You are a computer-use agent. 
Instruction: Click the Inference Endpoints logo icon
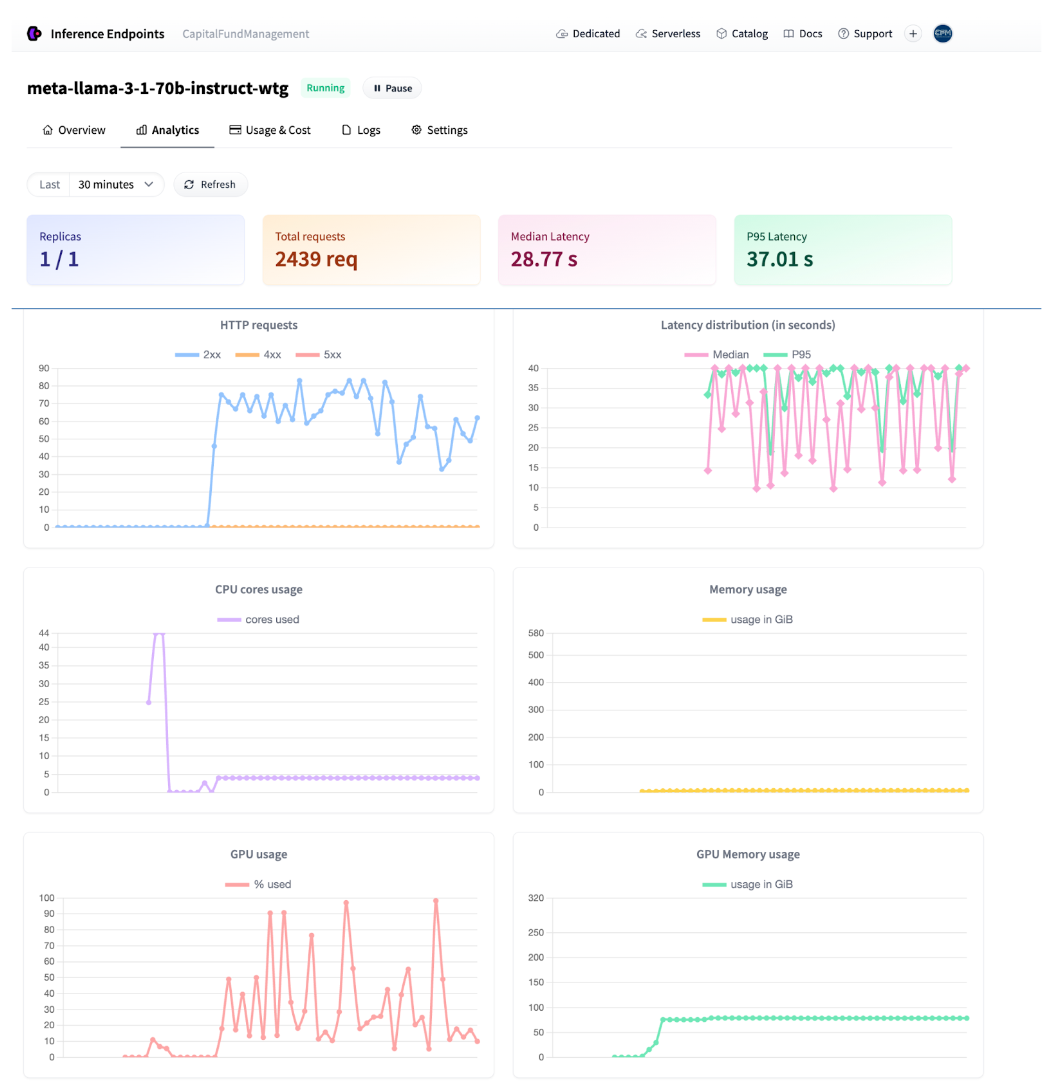coord(34,34)
